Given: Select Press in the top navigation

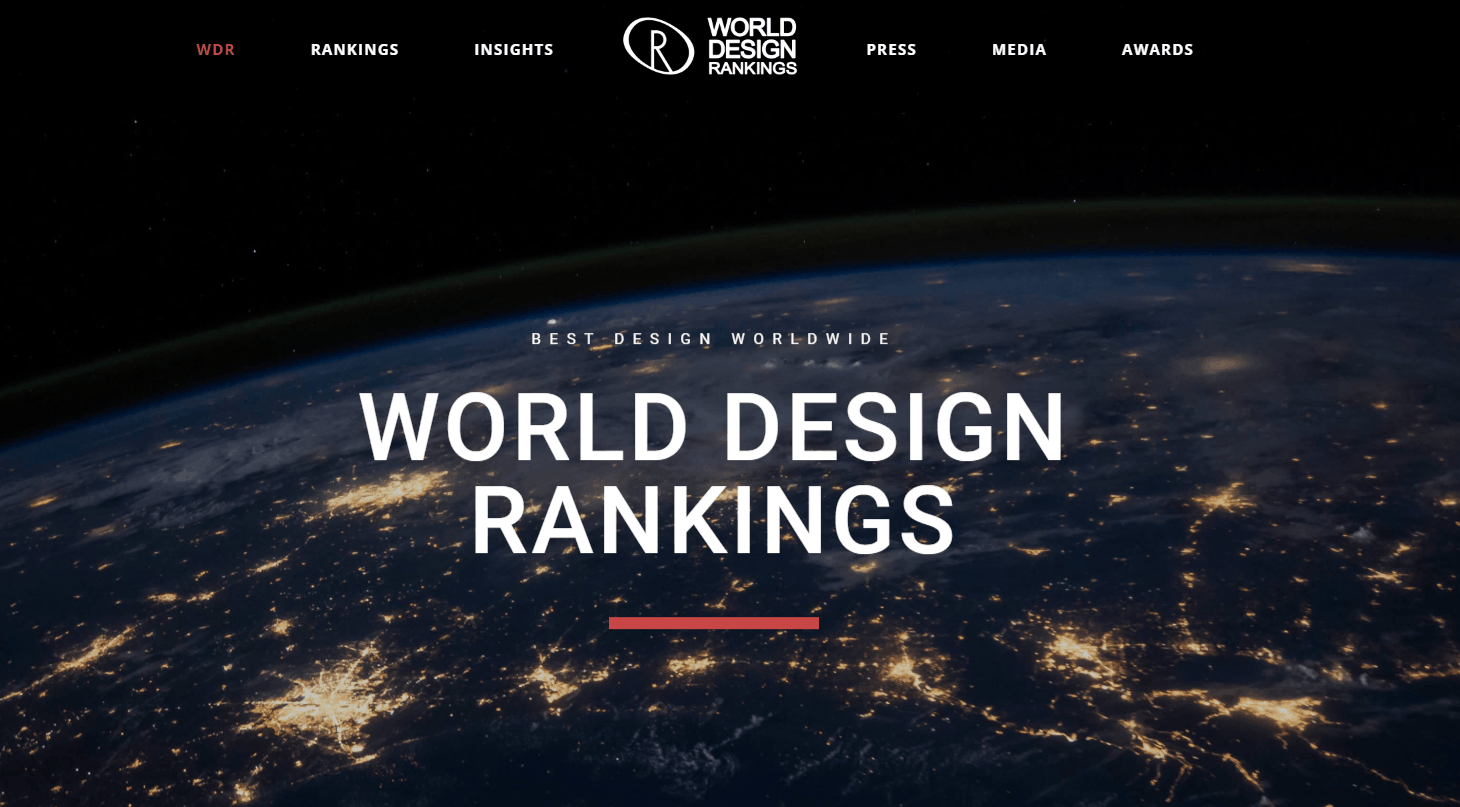Looking at the screenshot, I should tap(891, 50).
